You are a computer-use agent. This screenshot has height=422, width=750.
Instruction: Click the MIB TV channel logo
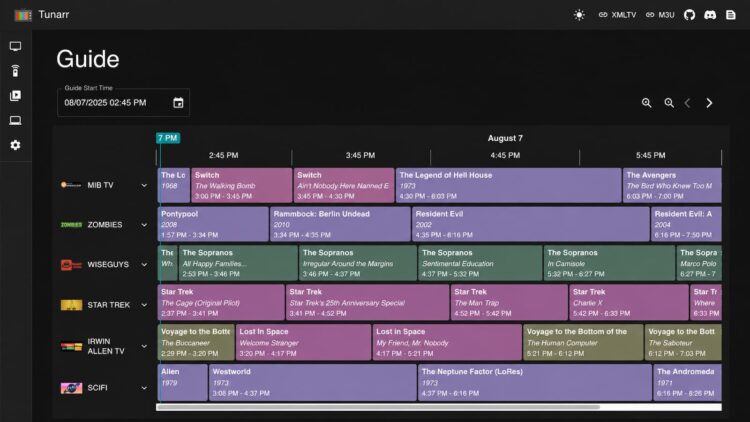point(71,185)
